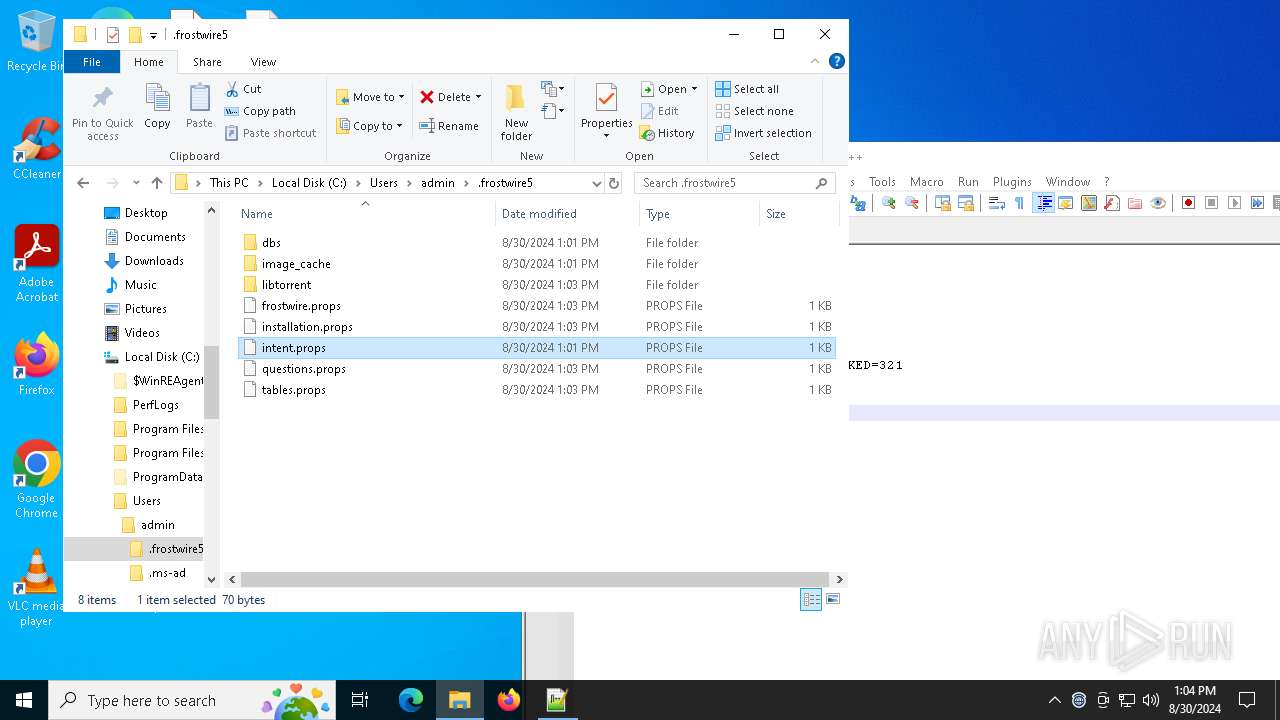The width and height of the screenshot is (1280, 720).
Task: Switch to Large icons view layout
Action: (832, 599)
